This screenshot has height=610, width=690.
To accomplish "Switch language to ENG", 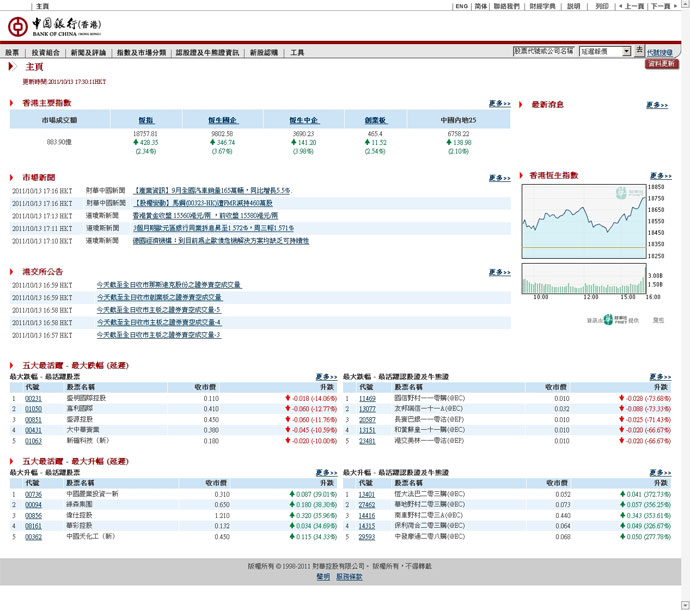I will click(x=462, y=6).
